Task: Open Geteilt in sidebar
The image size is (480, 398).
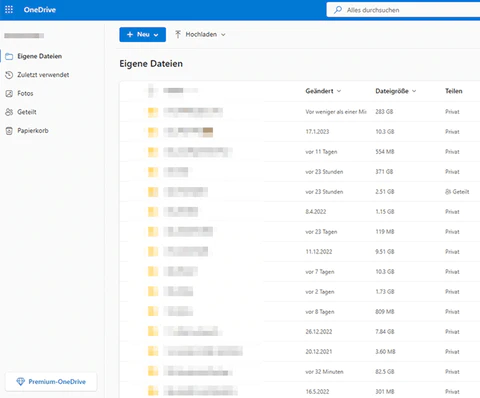Action: 27,112
